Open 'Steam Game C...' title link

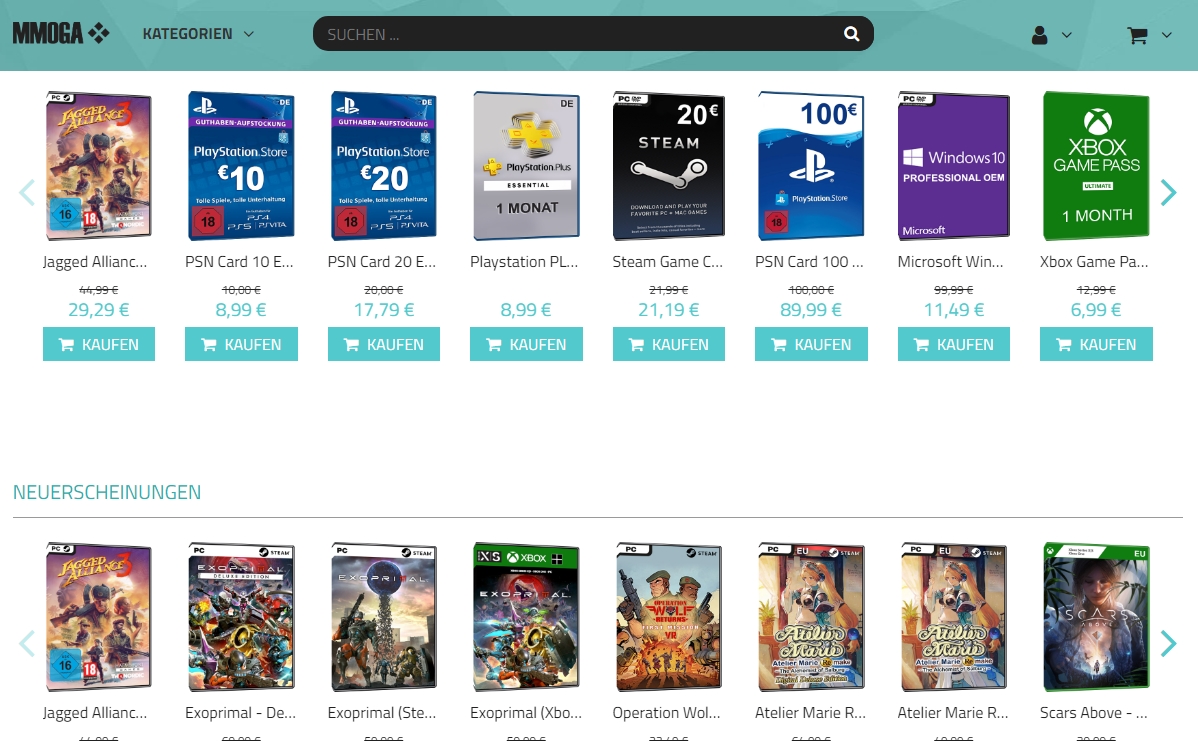[668, 262]
